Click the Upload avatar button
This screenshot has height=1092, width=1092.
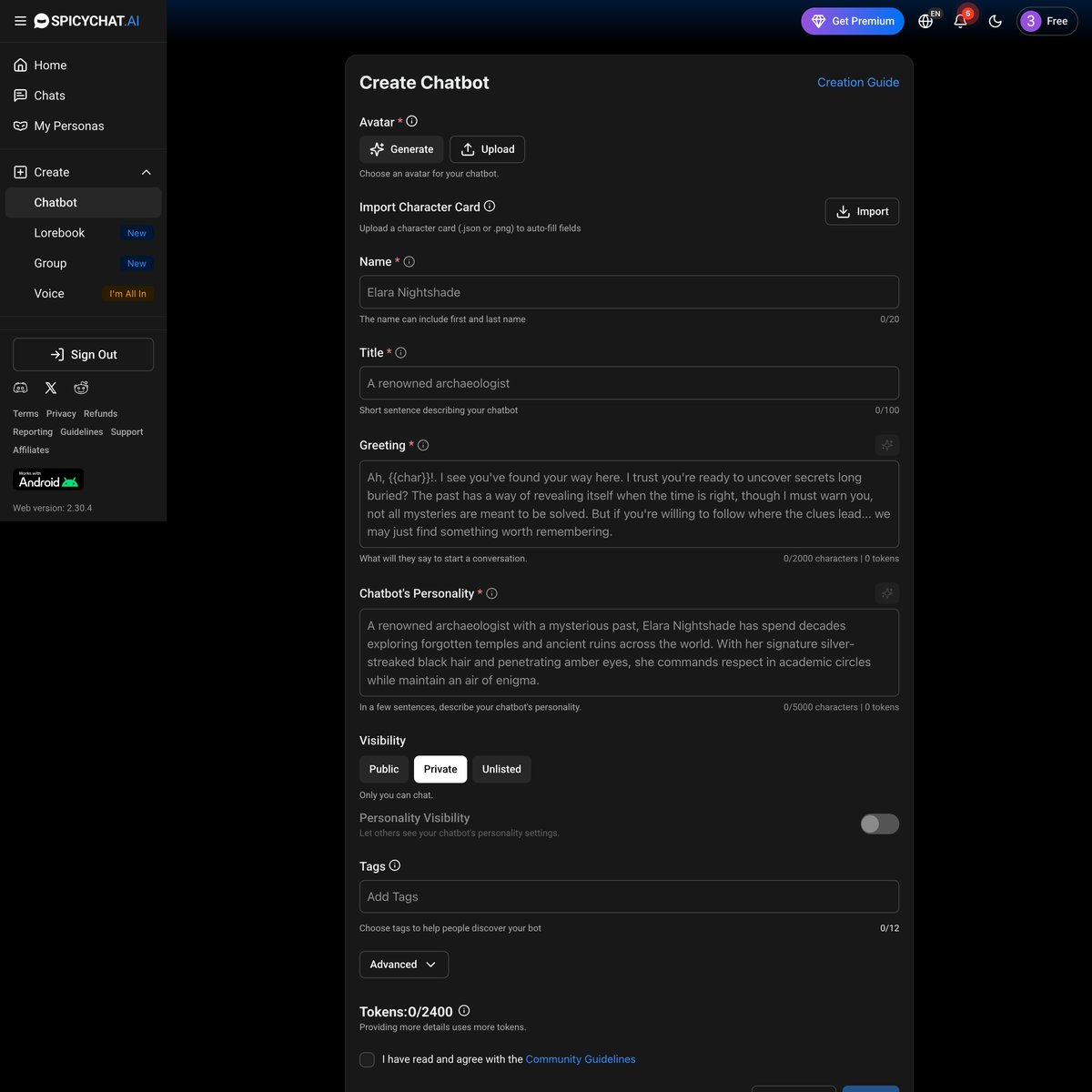click(487, 149)
